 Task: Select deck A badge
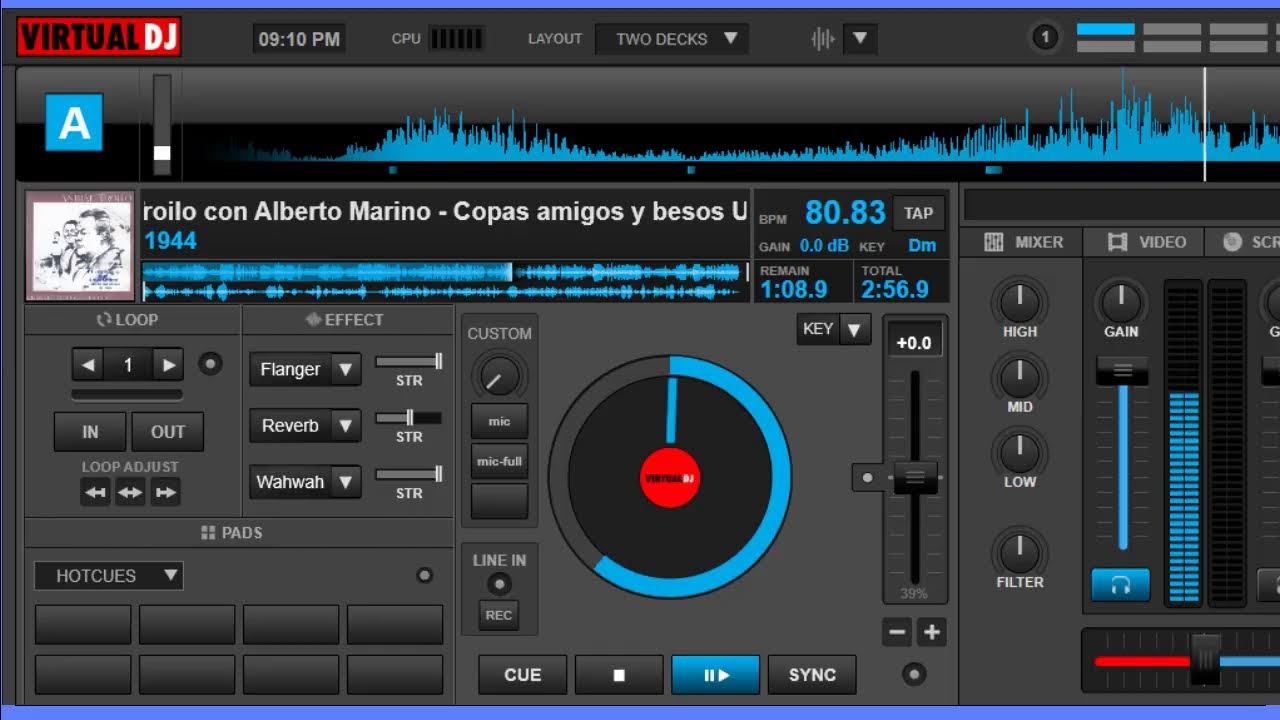click(x=74, y=123)
